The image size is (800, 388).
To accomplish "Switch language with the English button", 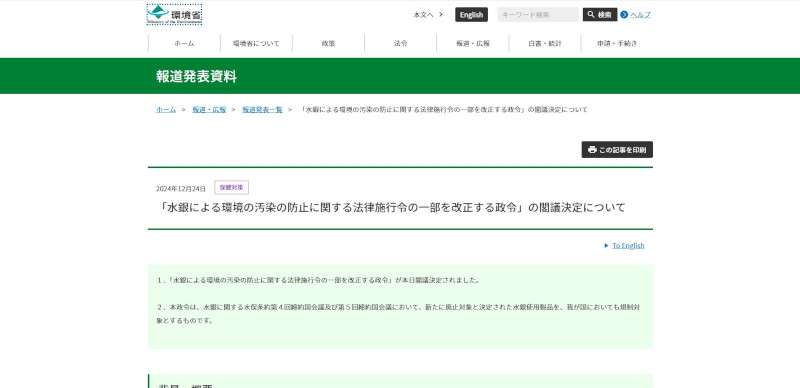I will tap(471, 15).
